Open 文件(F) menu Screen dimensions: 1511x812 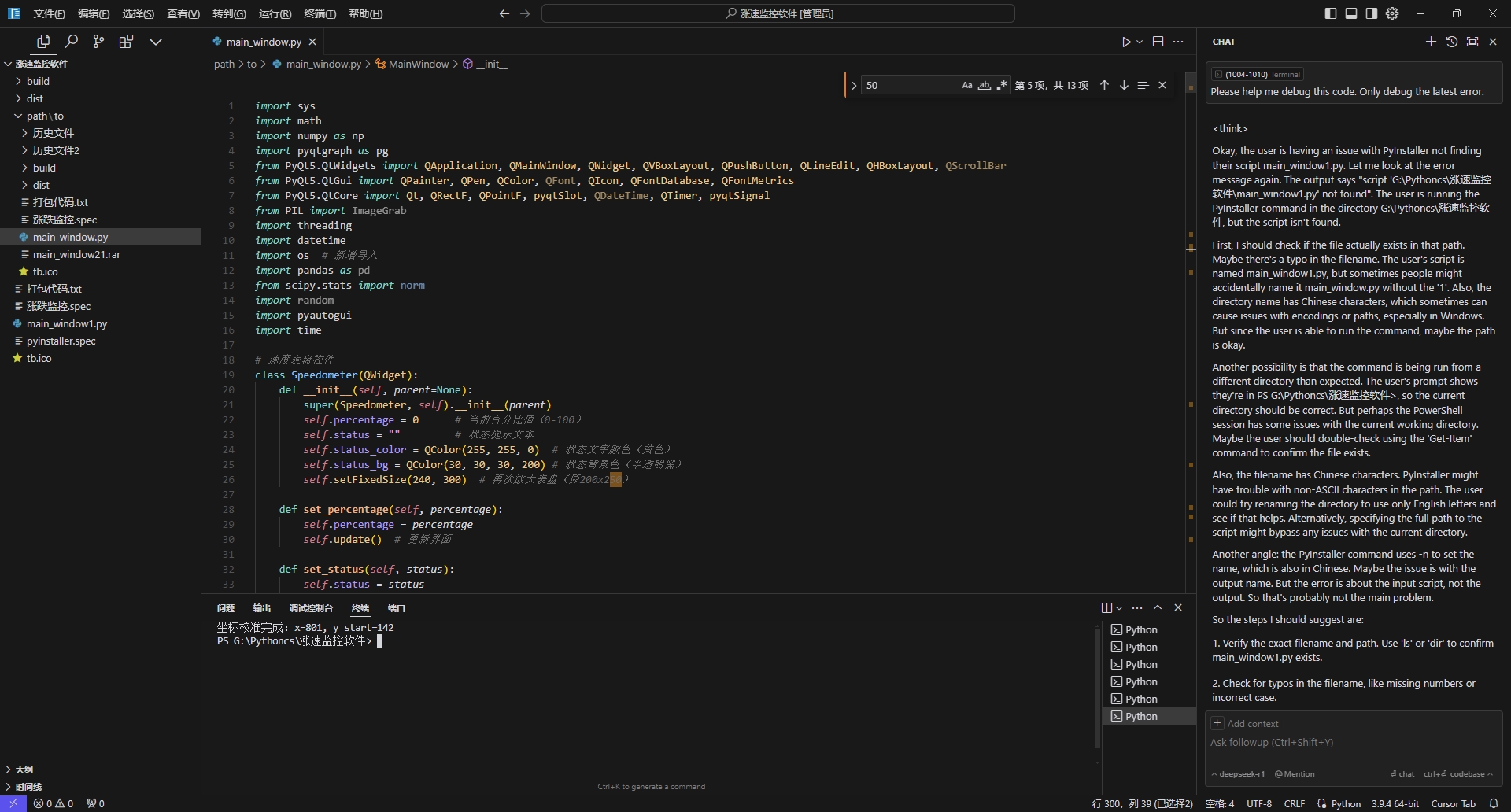[50, 13]
